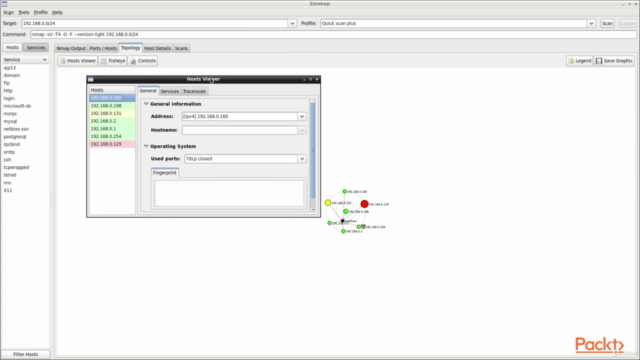This screenshot has width=640, height=360.
Task: Open the Traceroute tab in Hosts Viewer
Action: 194,91
